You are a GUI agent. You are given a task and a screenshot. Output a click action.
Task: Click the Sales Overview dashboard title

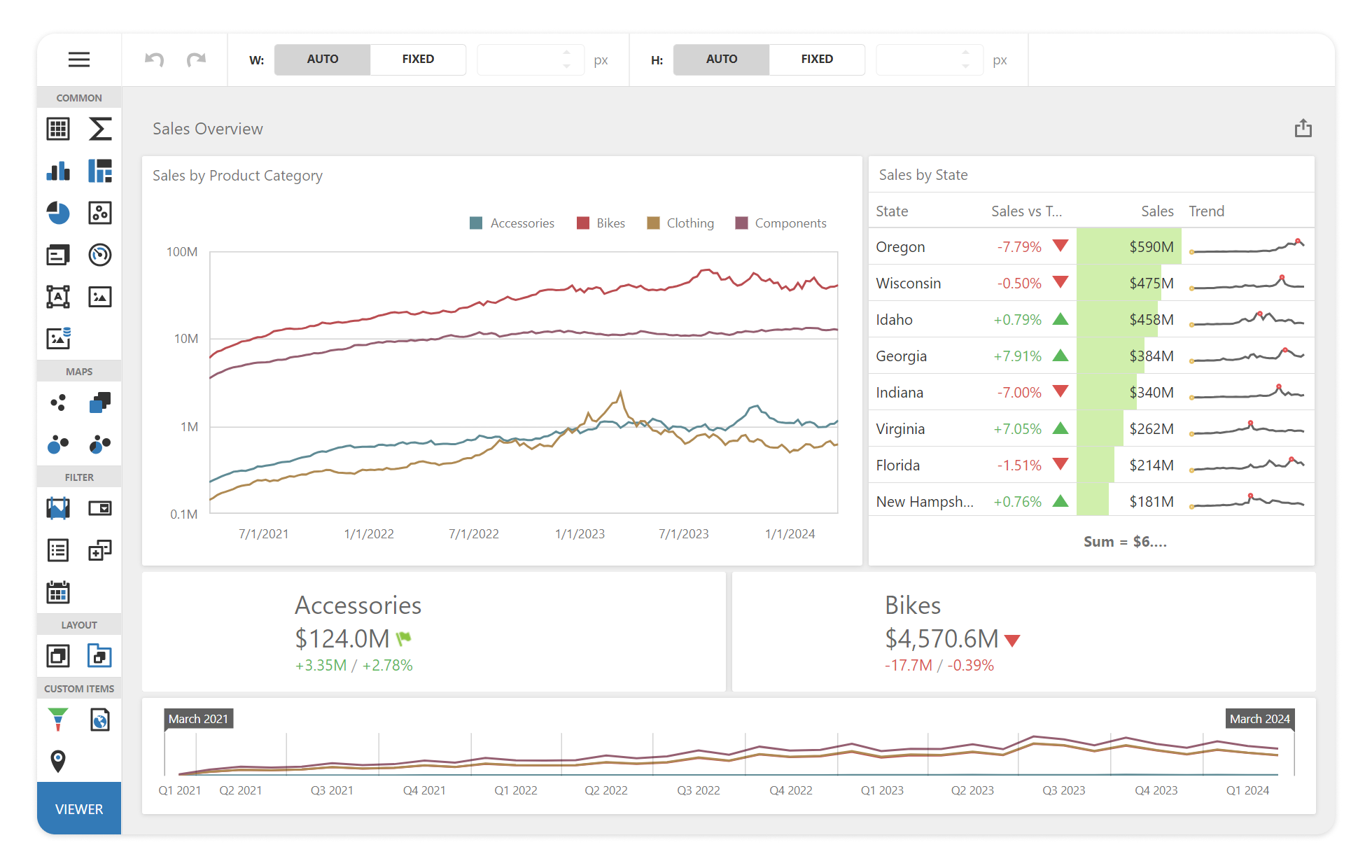tap(208, 129)
